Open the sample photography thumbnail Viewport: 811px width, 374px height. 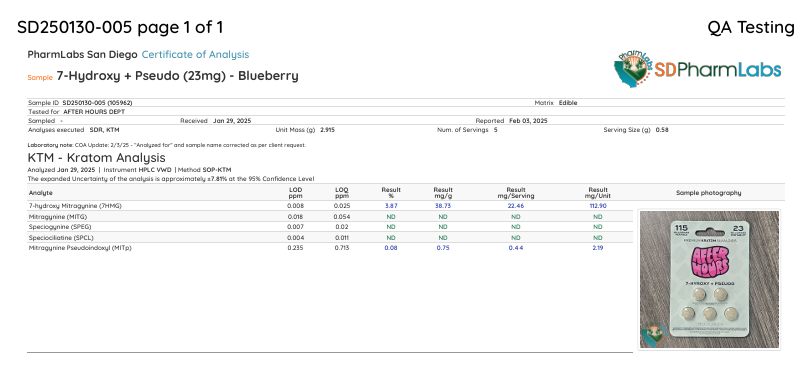(709, 279)
